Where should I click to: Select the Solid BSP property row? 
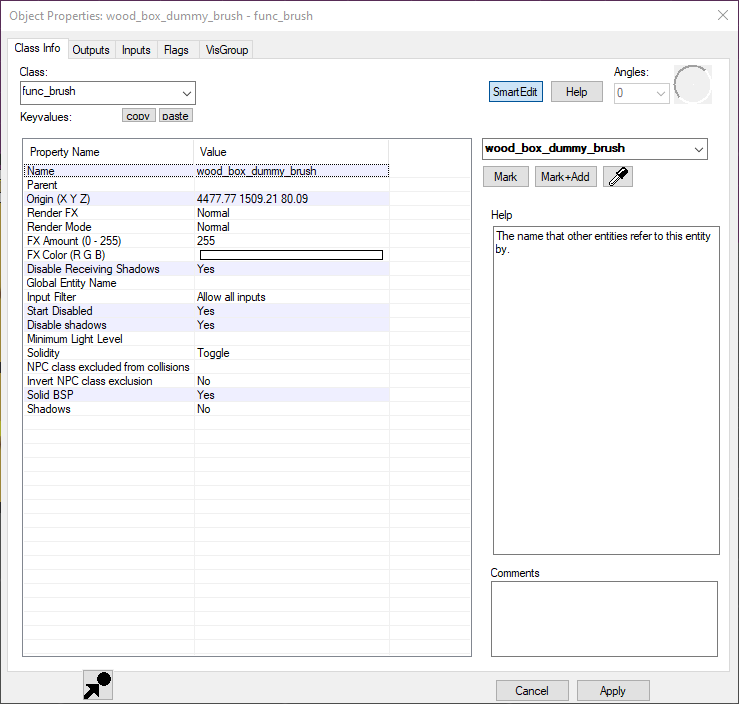[x=206, y=395]
